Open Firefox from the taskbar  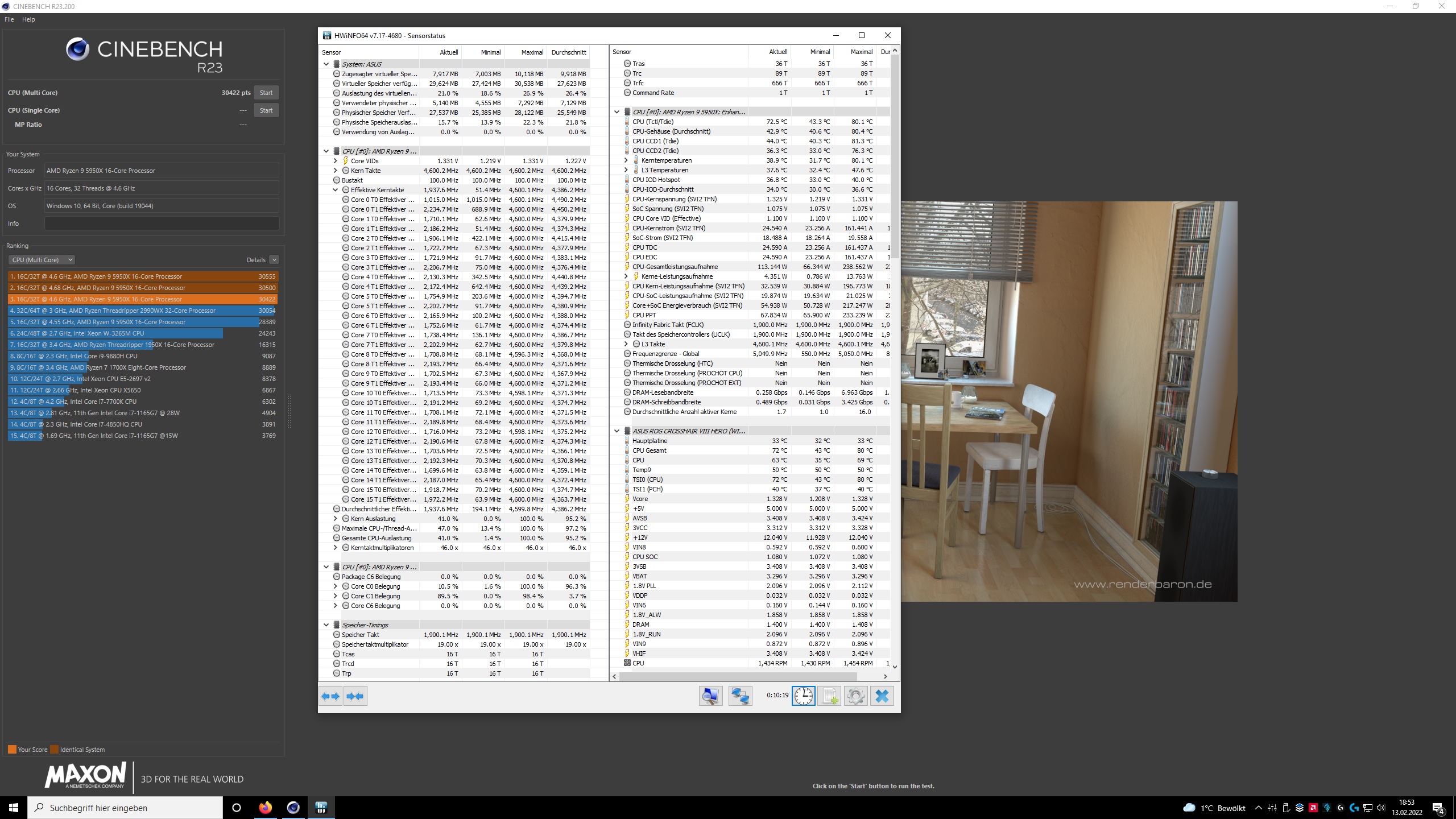(x=265, y=808)
